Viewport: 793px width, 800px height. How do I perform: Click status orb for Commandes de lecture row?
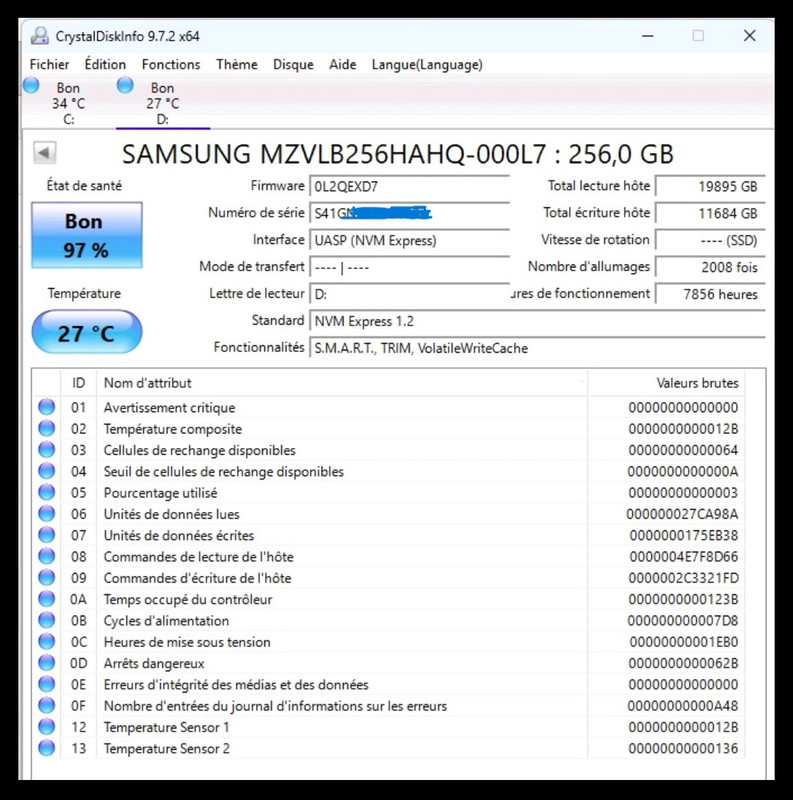click(x=46, y=557)
